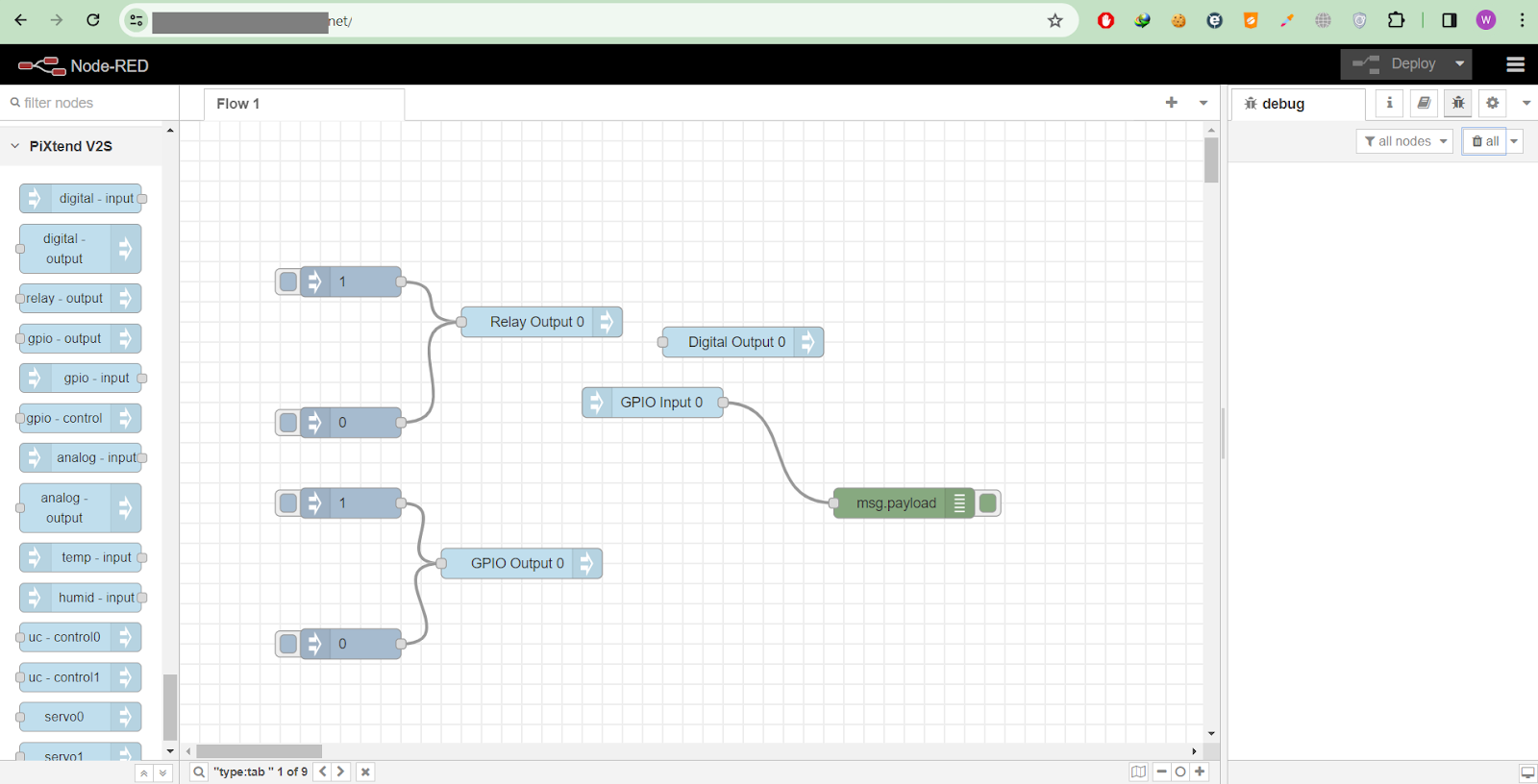Image resolution: width=1538 pixels, height=784 pixels.
Task: Select the msg.payload debug node
Action: click(904, 503)
